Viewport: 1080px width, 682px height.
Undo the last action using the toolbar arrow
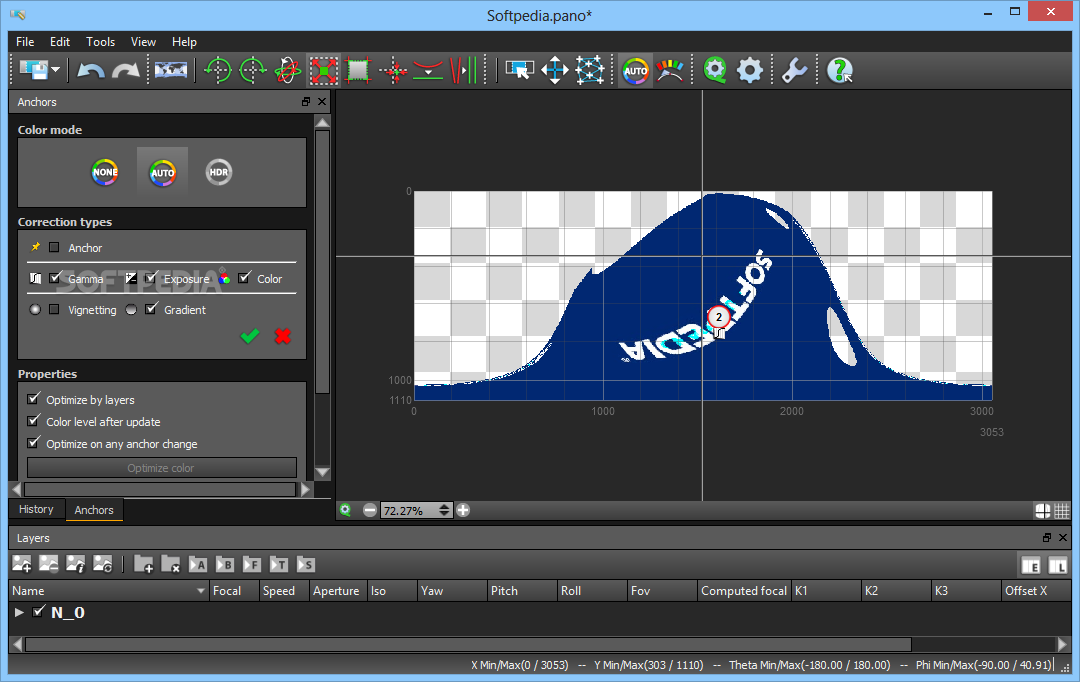point(90,70)
